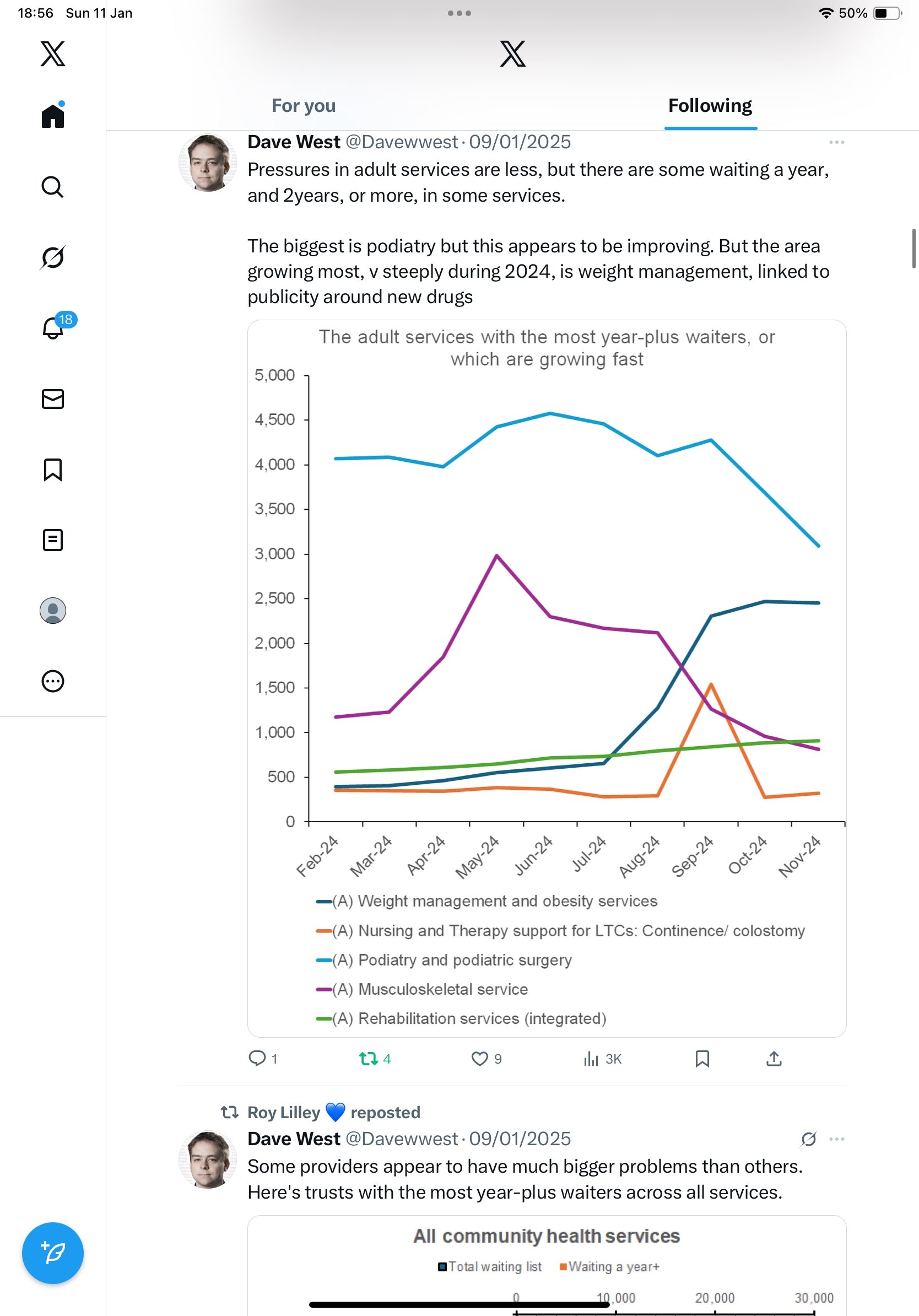Switch to the For you tab
The height and width of the screenshot is (1316, 919).
pos(303,106)
